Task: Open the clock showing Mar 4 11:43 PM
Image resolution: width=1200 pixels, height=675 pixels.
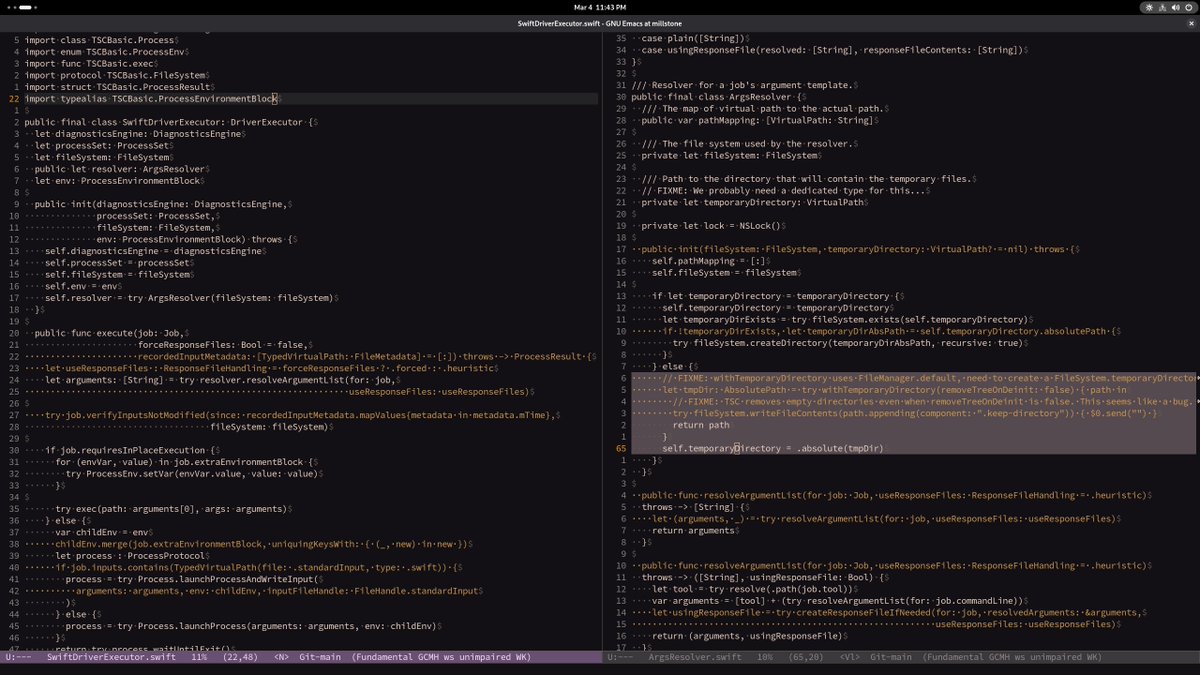Action: click(600, 7)
